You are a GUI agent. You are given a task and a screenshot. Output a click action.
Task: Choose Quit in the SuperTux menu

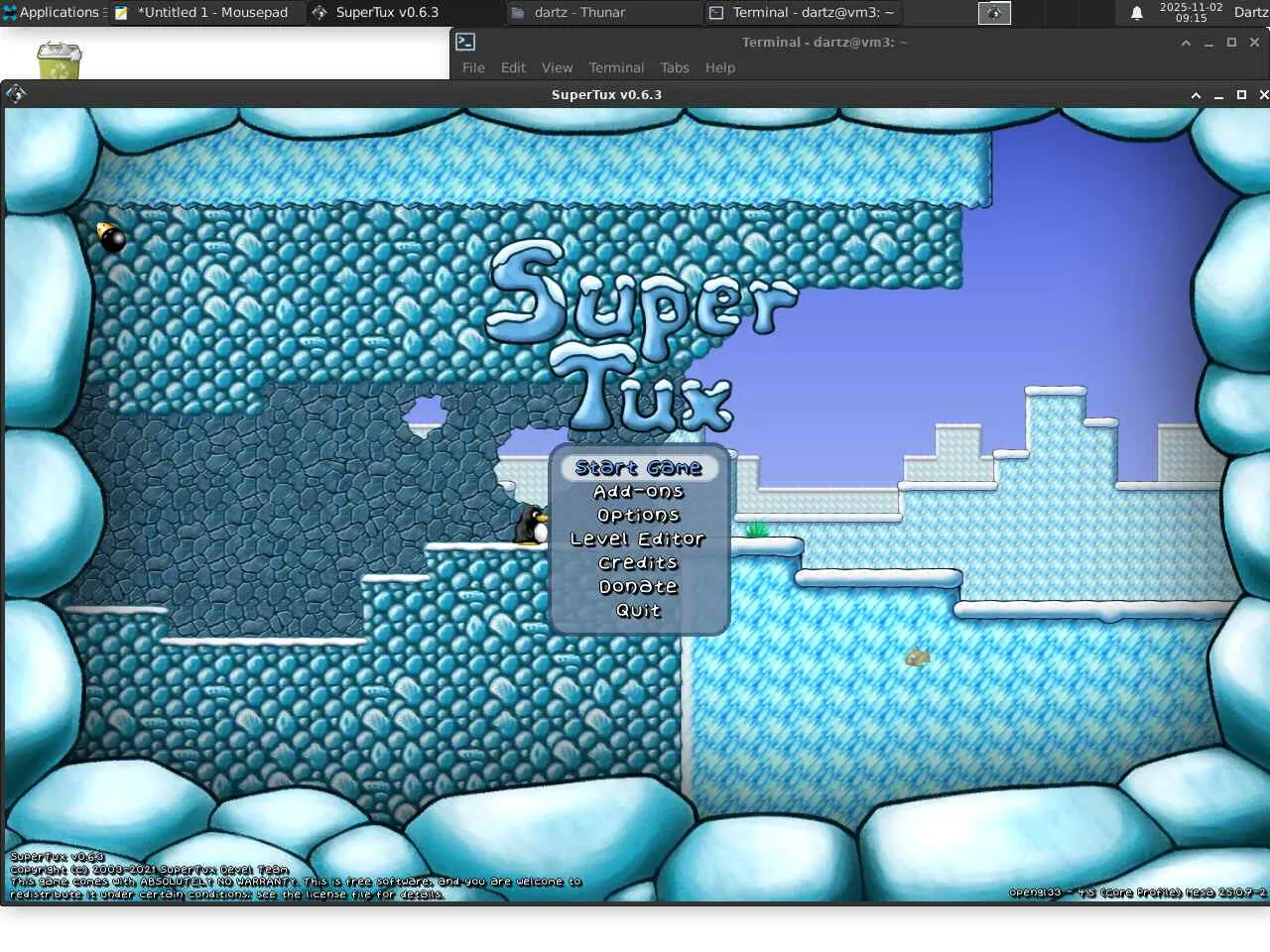(639, 611)
